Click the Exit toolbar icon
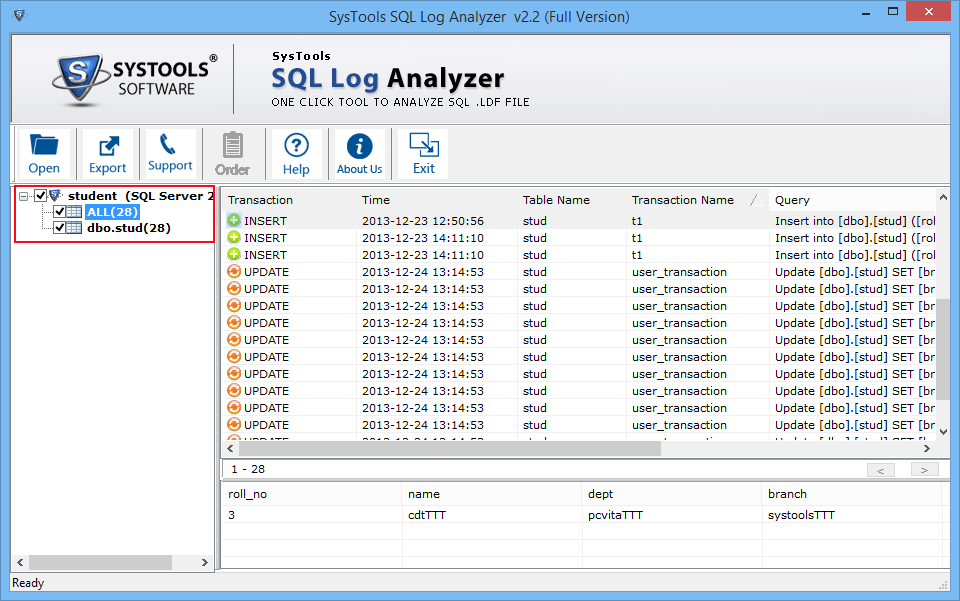The height and width of the screenshot is (601, 960). 424,154
